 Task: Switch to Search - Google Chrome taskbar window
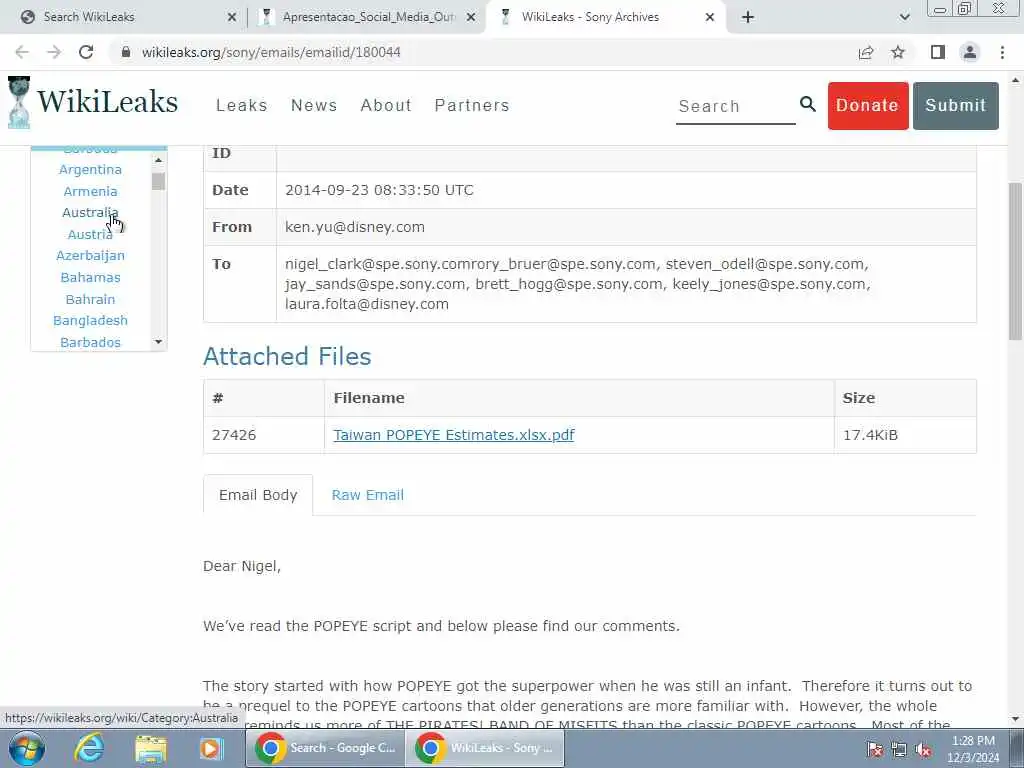[325, 748]
